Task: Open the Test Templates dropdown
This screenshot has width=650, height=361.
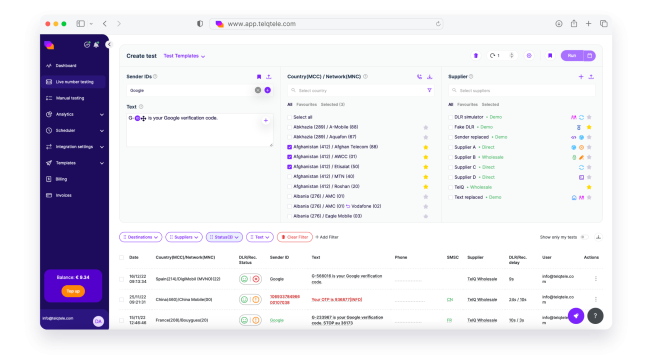Action: point(184,56)
